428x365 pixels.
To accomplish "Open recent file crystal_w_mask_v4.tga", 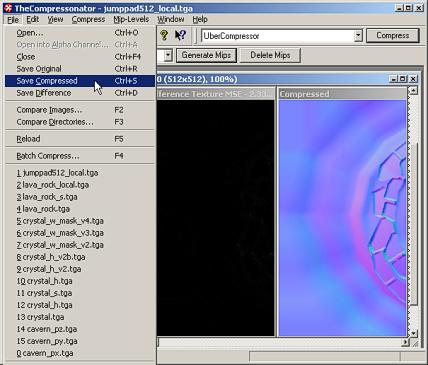I will click(80, 221).
